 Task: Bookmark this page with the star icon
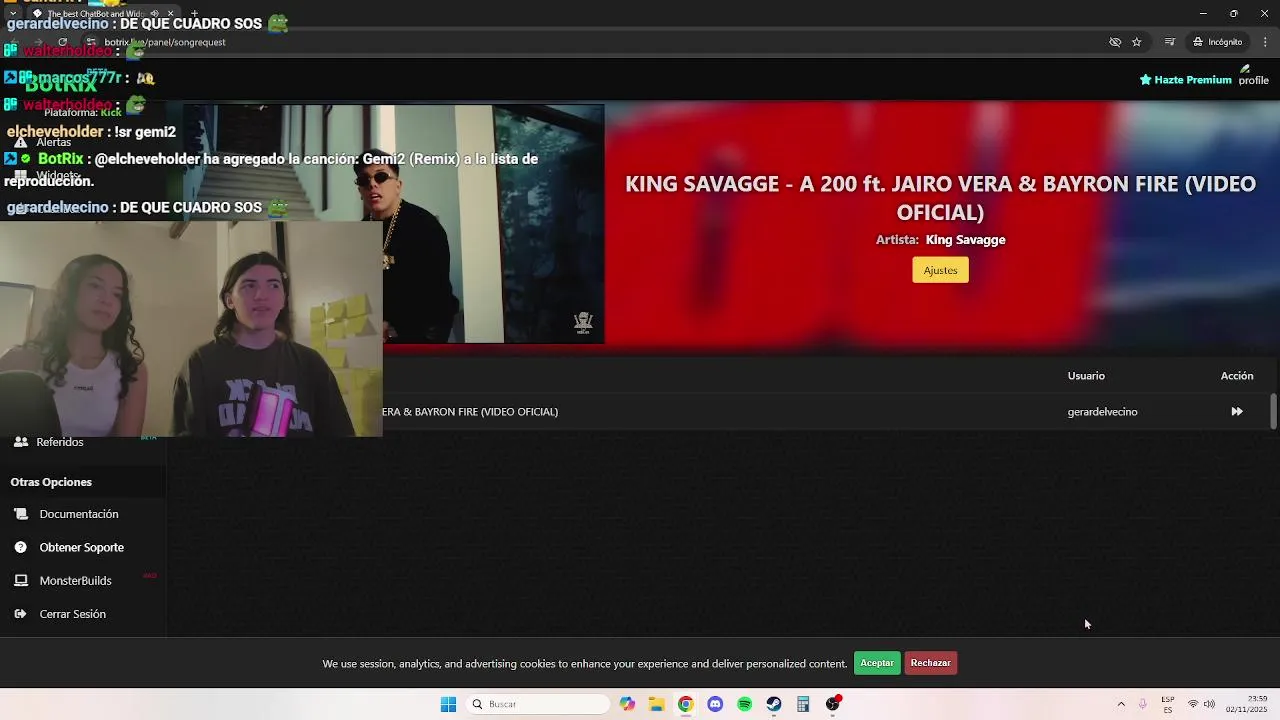coord(1137,42)
